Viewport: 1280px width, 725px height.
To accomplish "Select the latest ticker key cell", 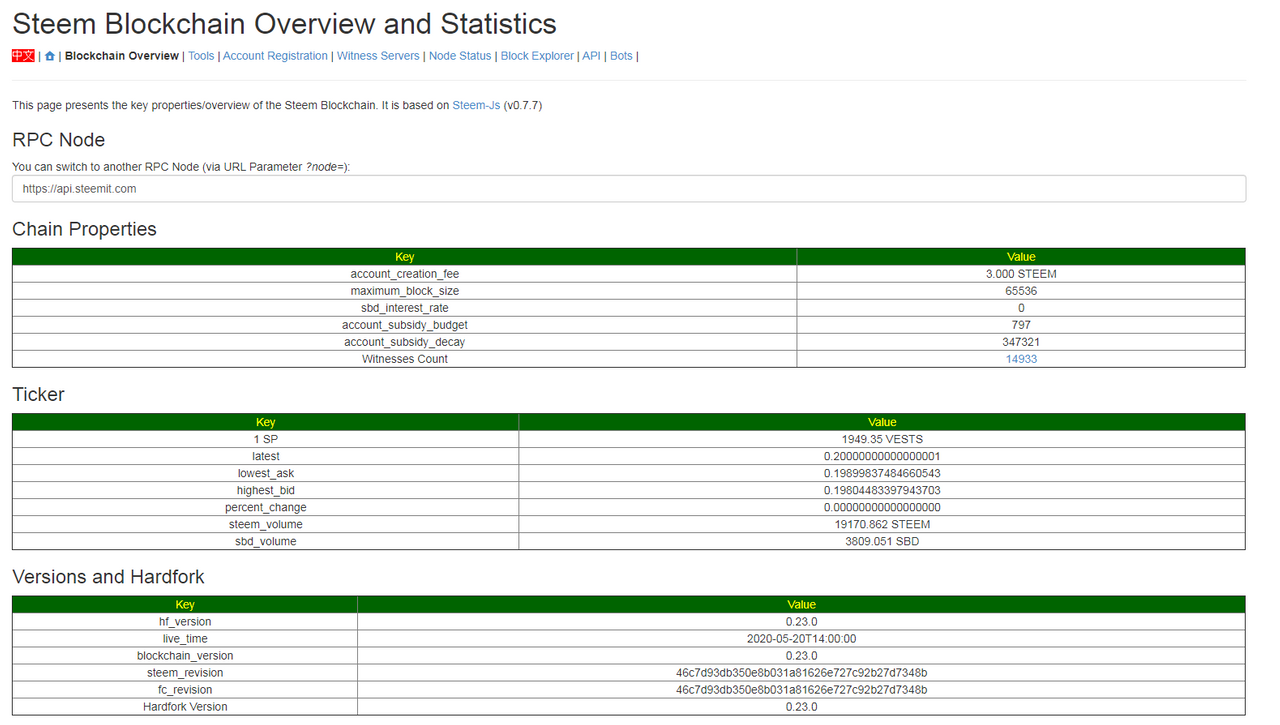I will click(x=266, y=456).
